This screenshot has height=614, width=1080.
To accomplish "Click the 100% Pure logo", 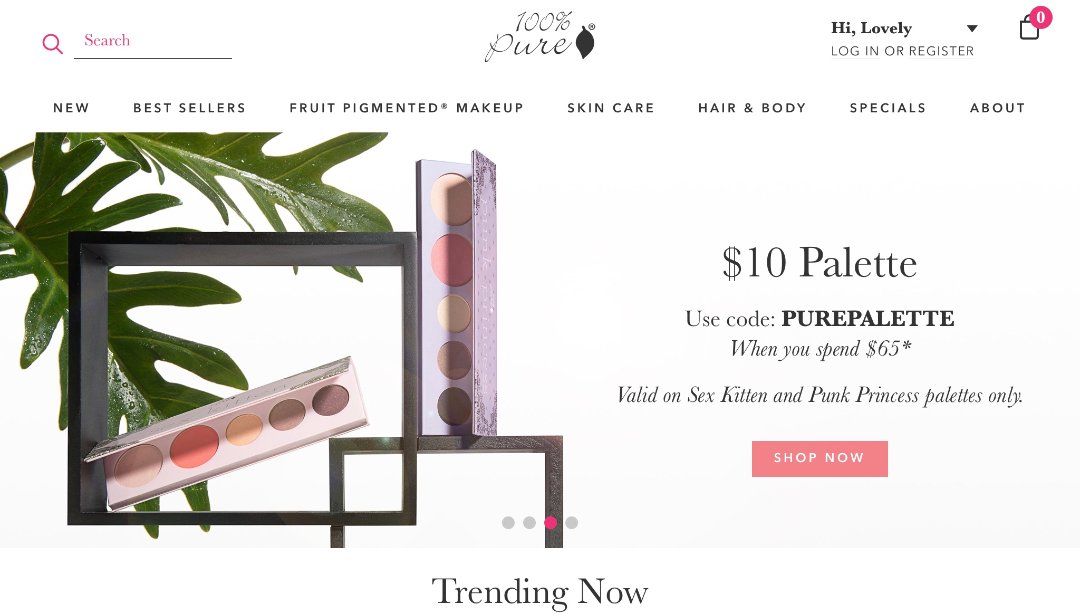I will pyautogui.click(x=540, y=37).
